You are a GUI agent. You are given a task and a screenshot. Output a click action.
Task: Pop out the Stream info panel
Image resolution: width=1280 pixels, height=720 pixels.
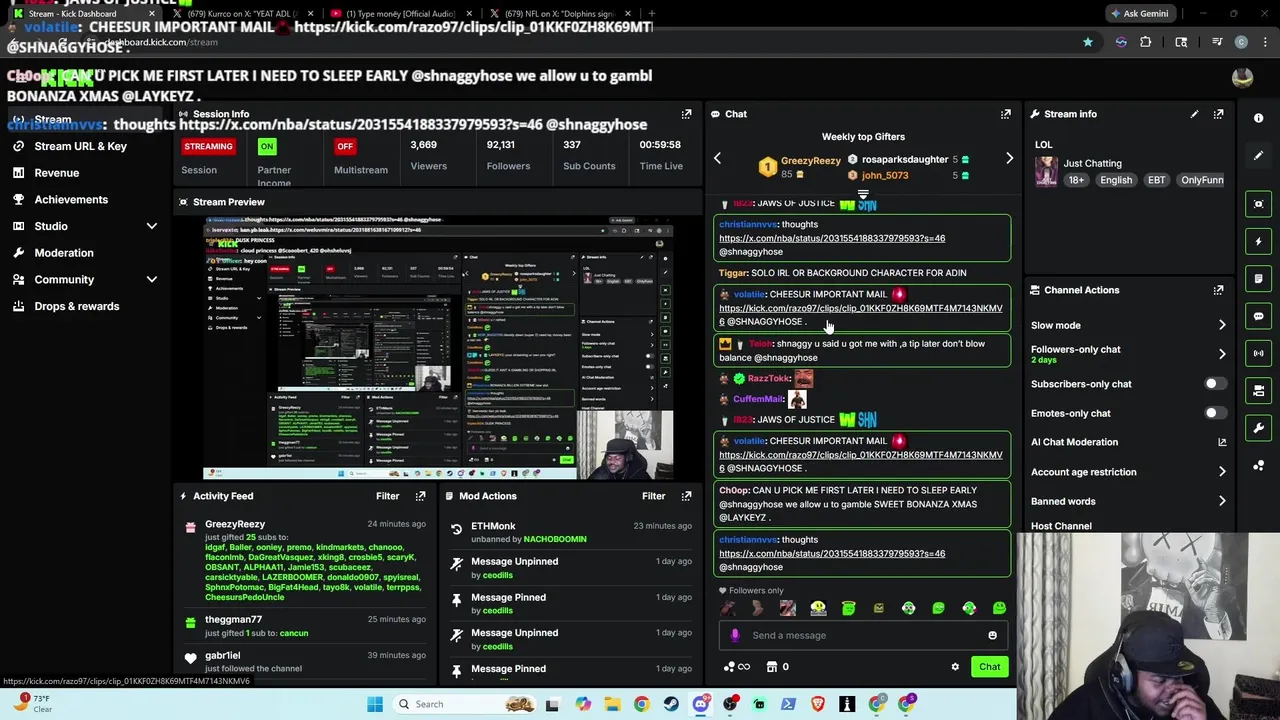pos(1218,114)
